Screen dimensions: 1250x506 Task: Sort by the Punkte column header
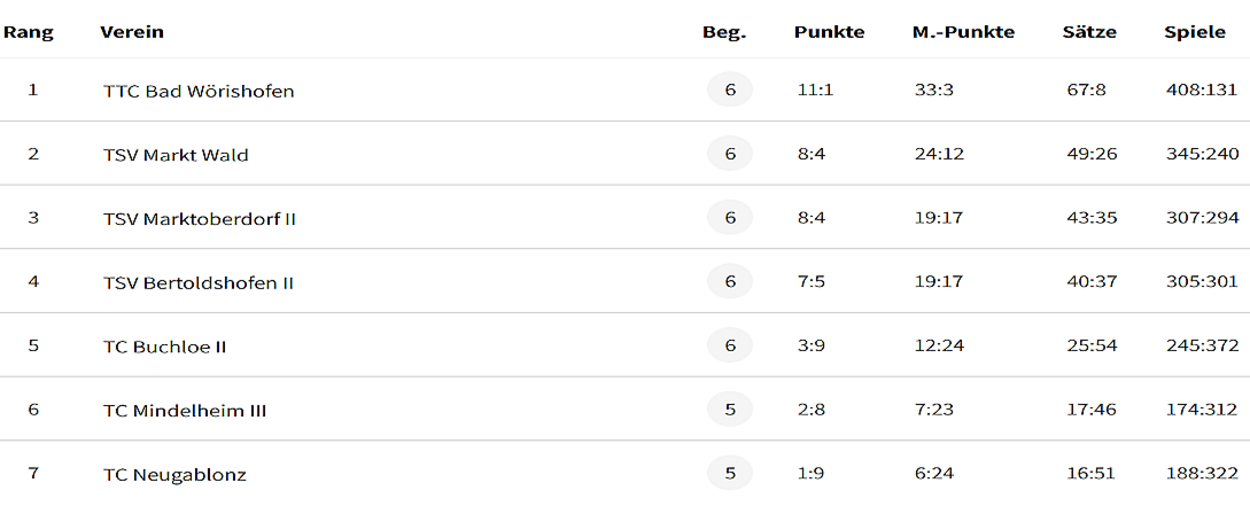point(829,32)
